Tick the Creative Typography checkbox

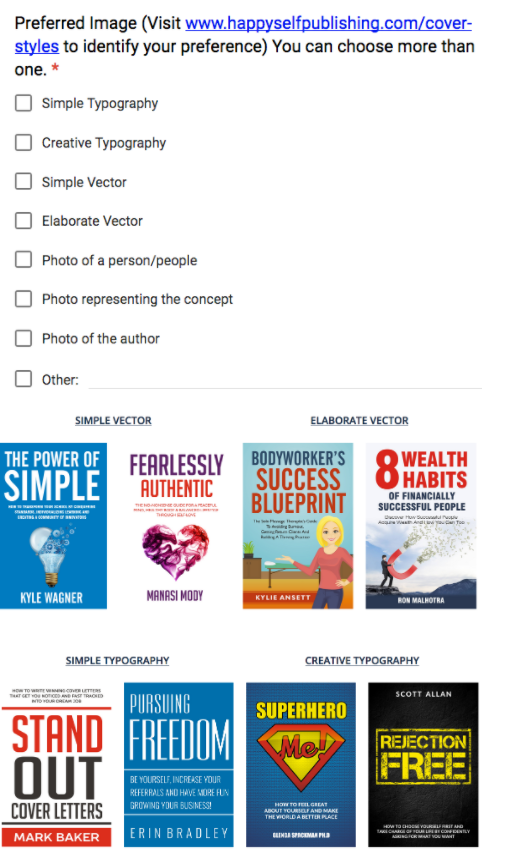tap(24, 143)
